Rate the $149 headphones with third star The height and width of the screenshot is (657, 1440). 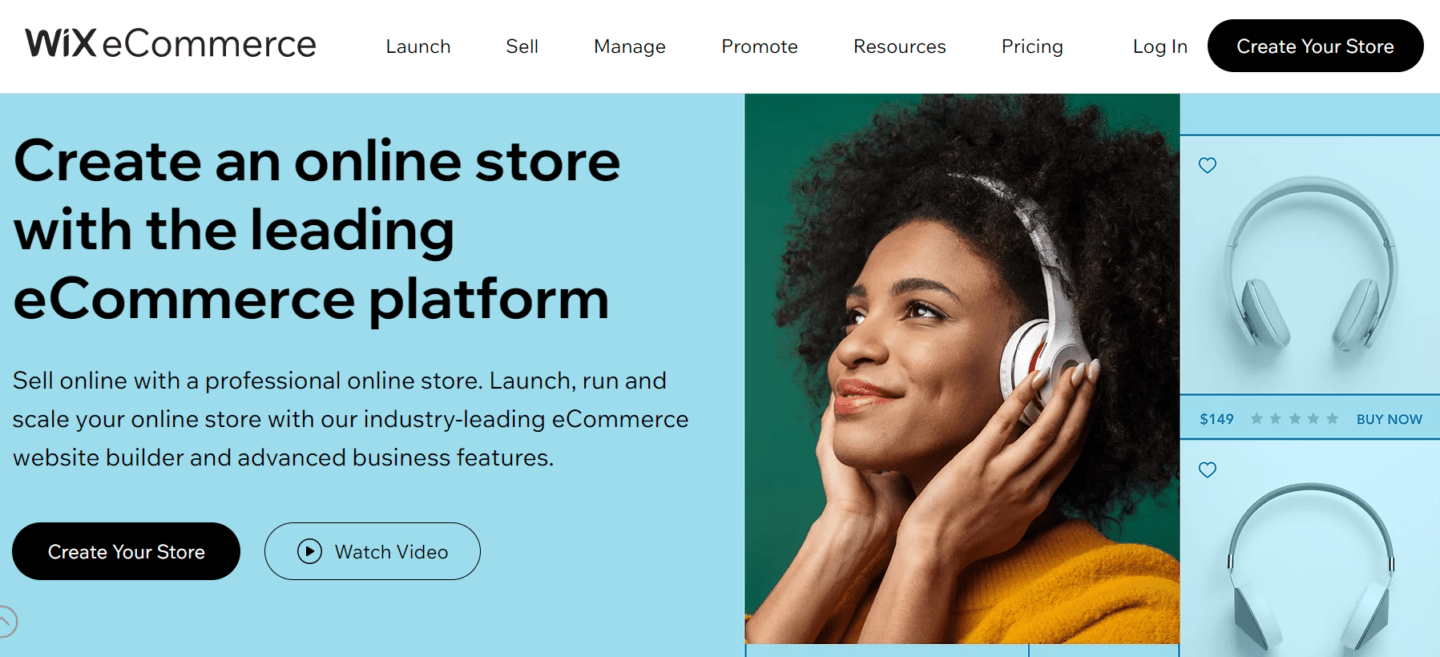point(1294,419)
